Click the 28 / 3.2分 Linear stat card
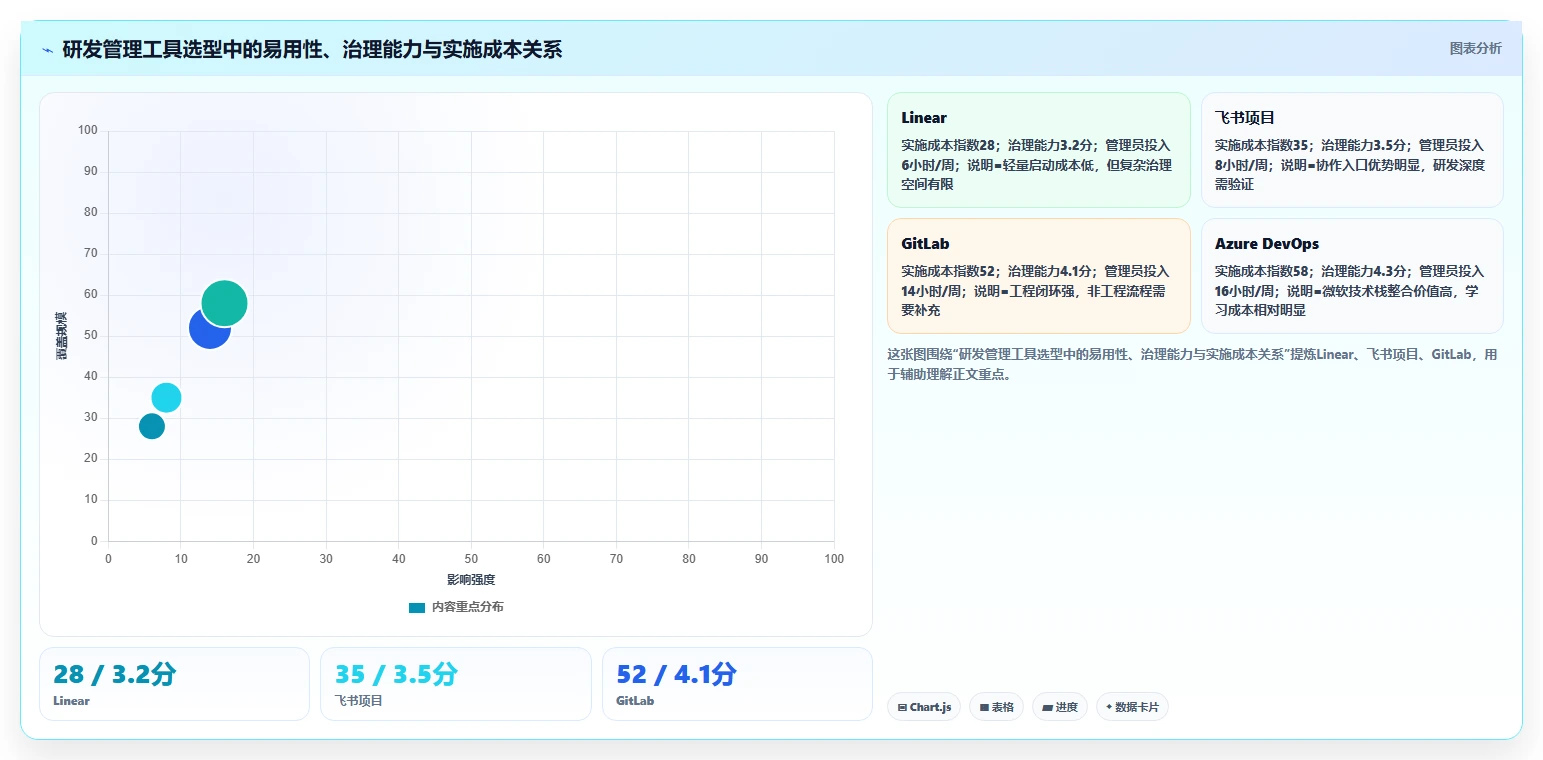Image resolution: width=1543 pixels, height=760 pixels. 174,684
